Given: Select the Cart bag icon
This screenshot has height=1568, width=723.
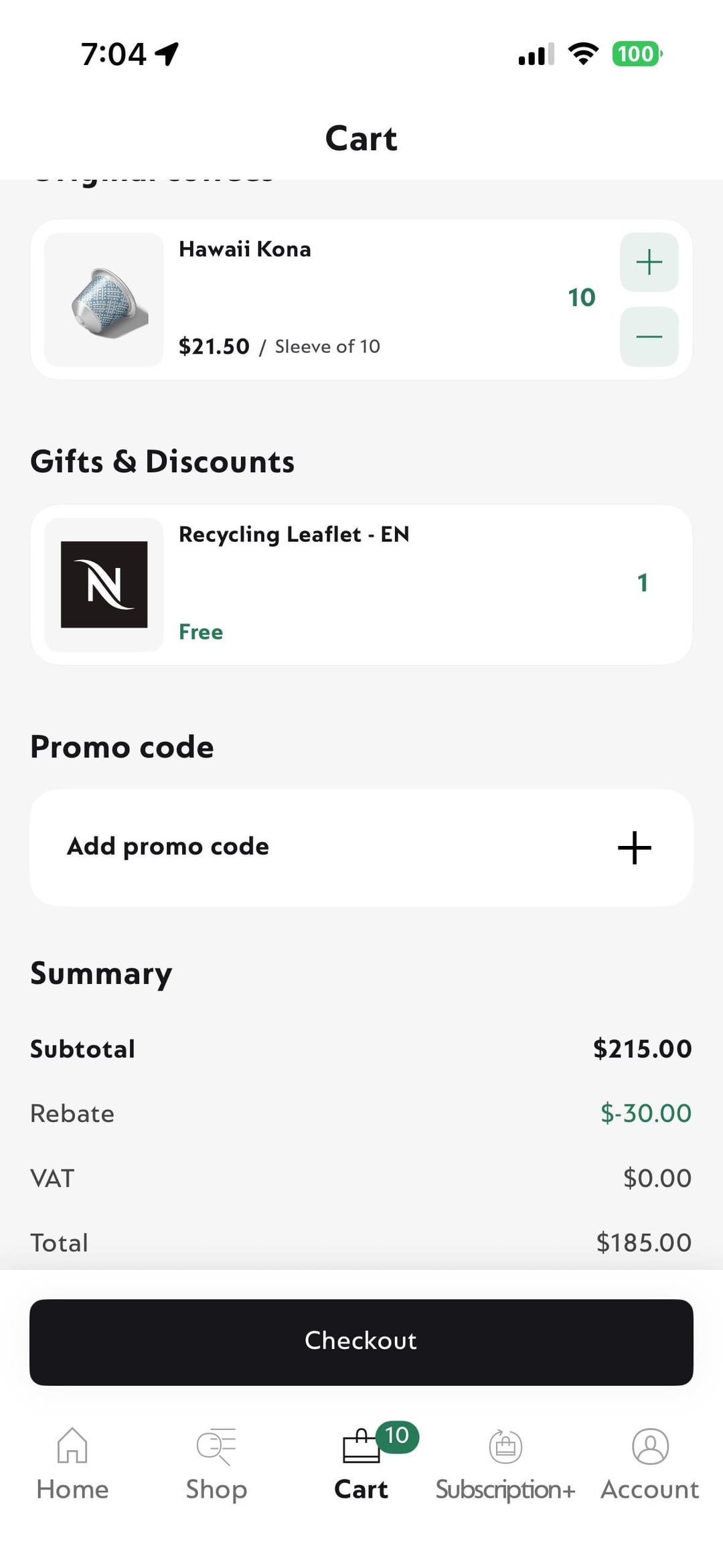Looking at the screenshot, I should [359, 1448].
